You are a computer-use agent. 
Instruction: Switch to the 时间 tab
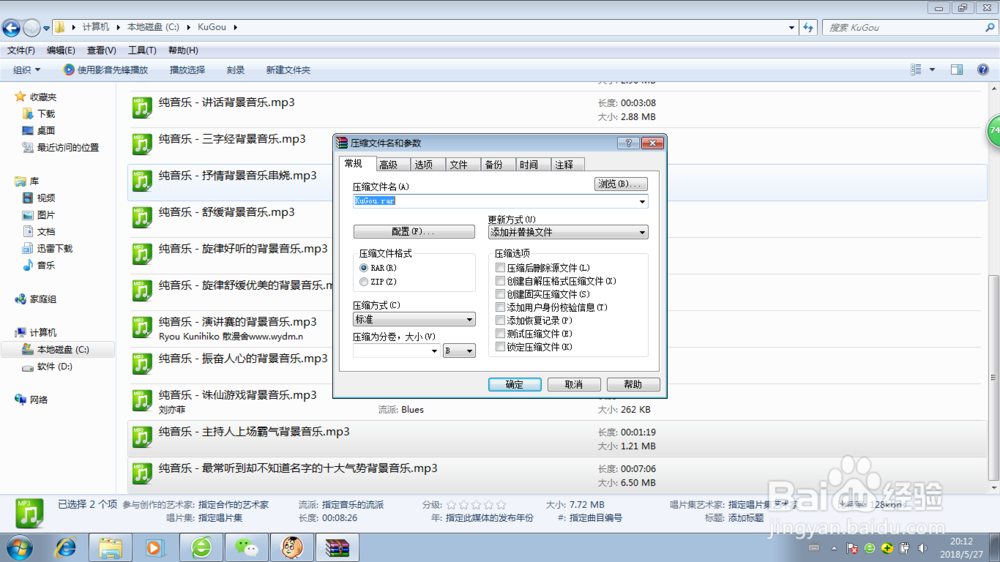529,165
